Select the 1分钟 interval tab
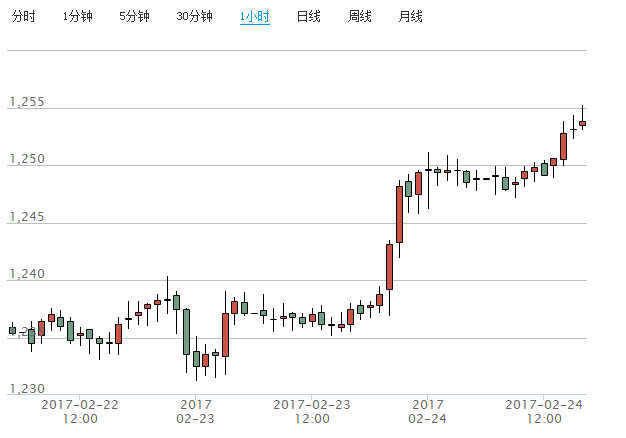Viewport: 626px width, 438px height. (x=77, y=16)
